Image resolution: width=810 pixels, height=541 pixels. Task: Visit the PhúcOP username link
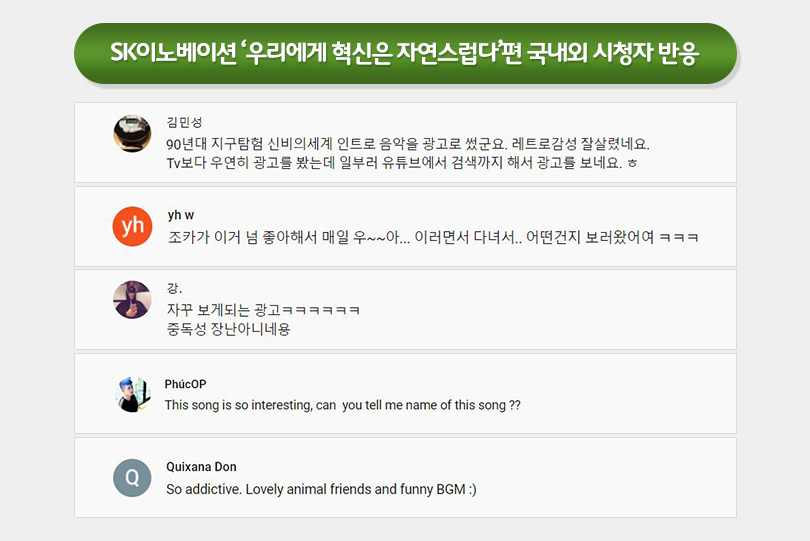(185, 384)
